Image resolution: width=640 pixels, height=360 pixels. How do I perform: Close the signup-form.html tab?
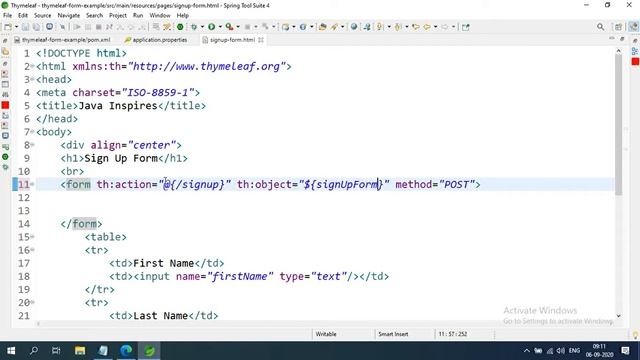tap(261, 40)
